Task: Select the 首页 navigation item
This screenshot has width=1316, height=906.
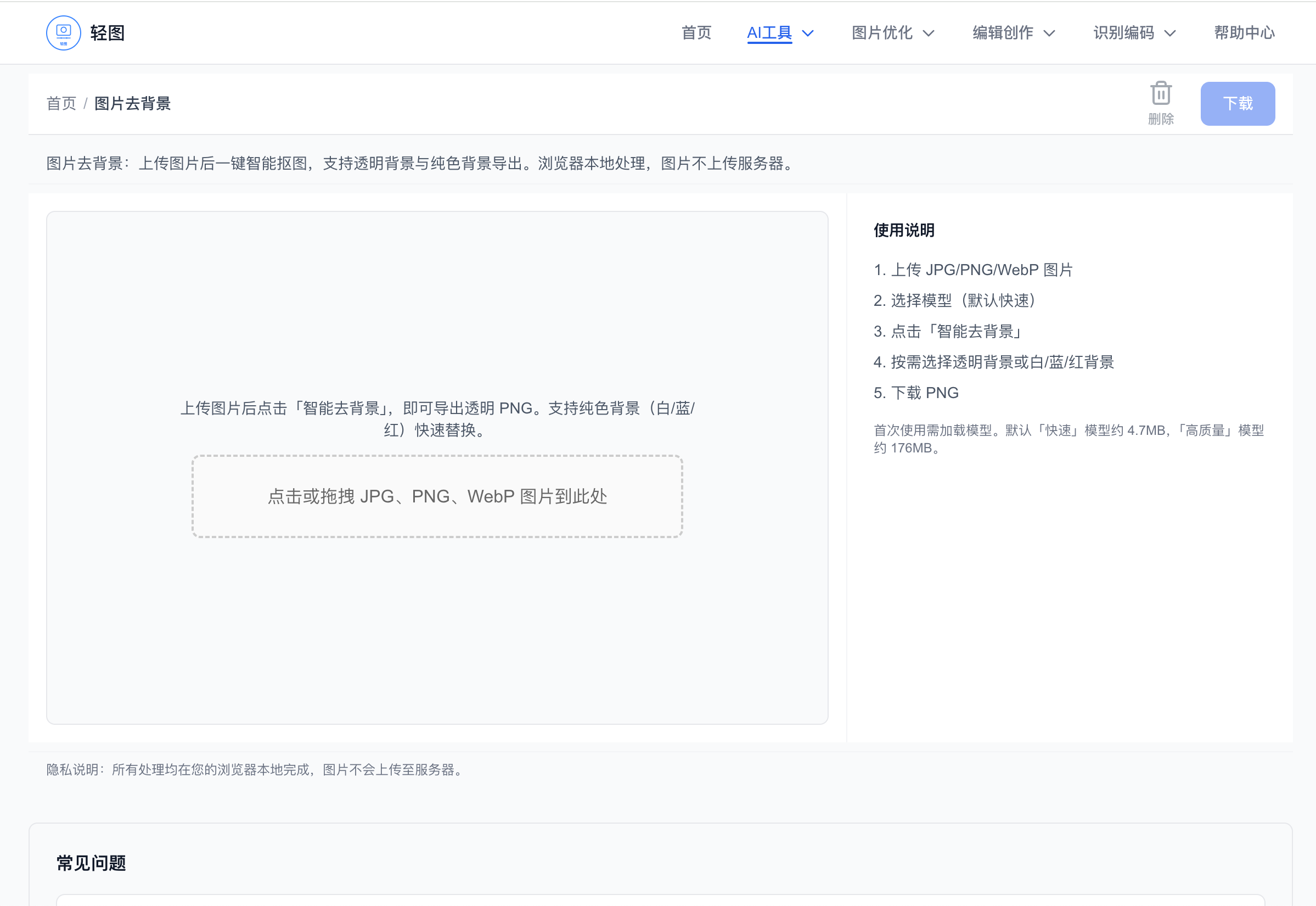Action: [x=696, y=33]
